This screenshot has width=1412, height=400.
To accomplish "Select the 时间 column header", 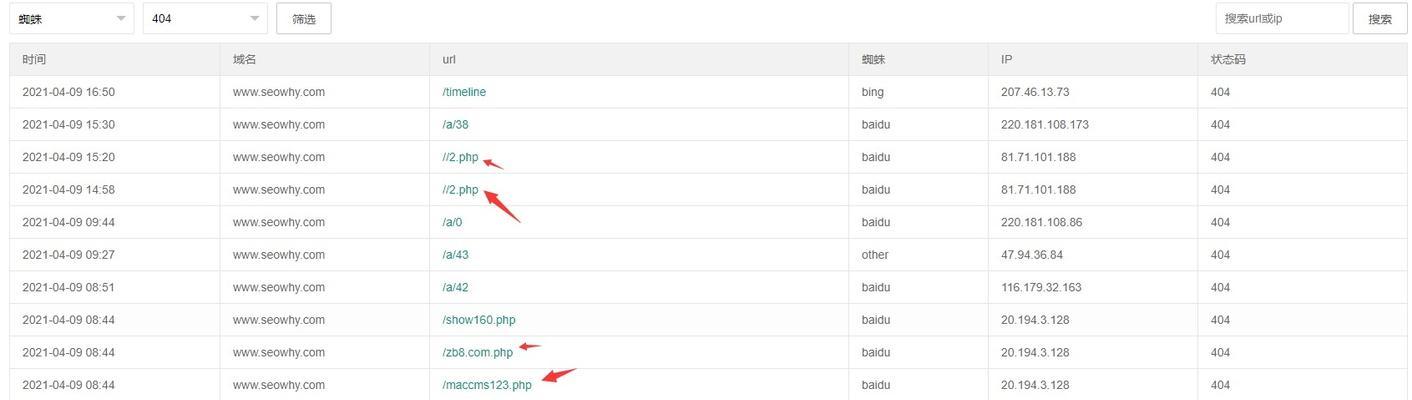I will tap(34, 59).
